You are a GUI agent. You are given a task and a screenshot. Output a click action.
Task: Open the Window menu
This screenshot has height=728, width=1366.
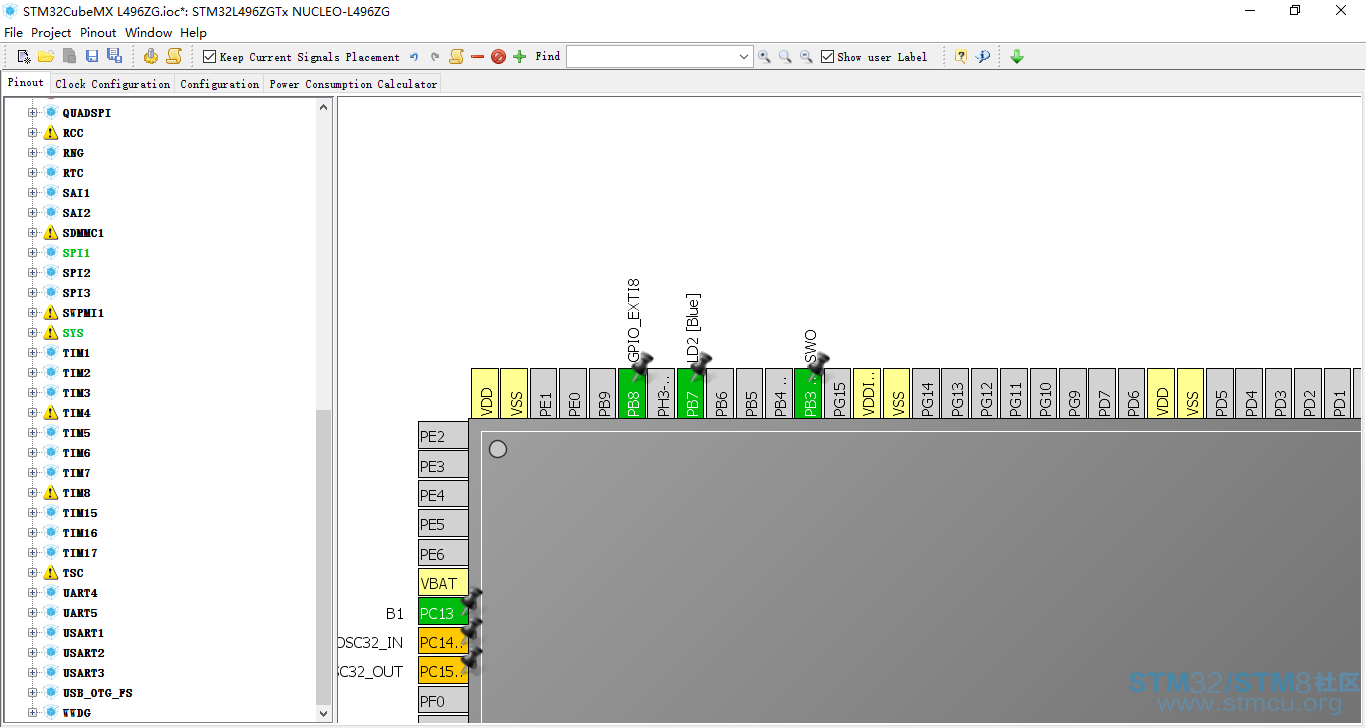tap(149, 33)
